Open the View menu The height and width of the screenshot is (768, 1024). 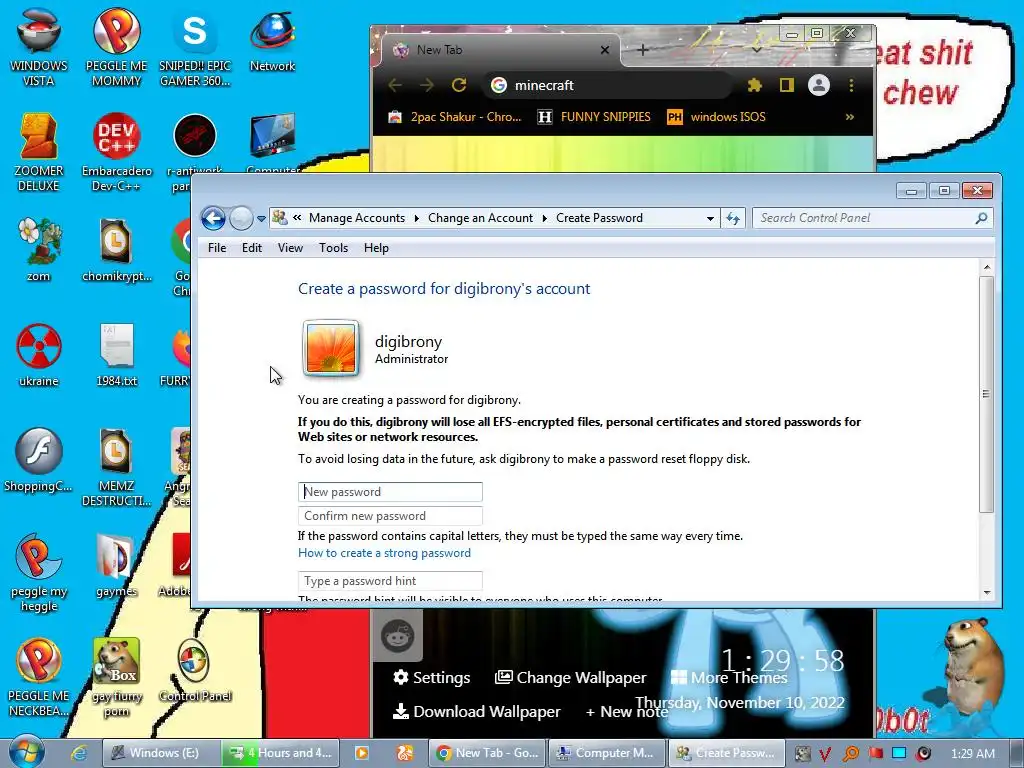(290, 248)
